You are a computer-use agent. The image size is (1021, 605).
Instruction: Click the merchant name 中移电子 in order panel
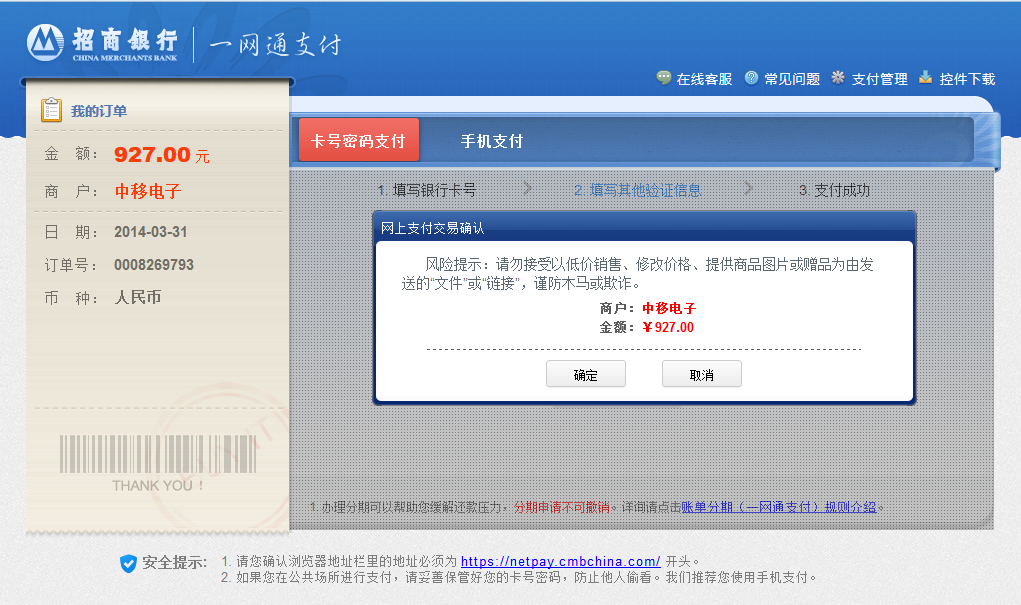pyautogui.click(x=148, y=191)
